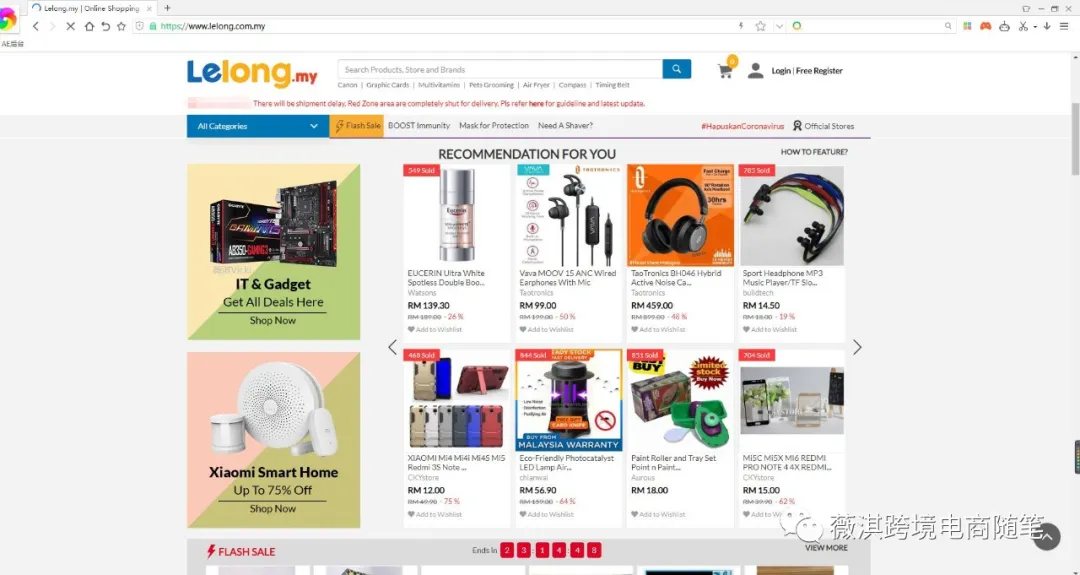Add Vava MOOV earphones to Wishlist
Screen dimensions: 1080x575
point(546,329)
